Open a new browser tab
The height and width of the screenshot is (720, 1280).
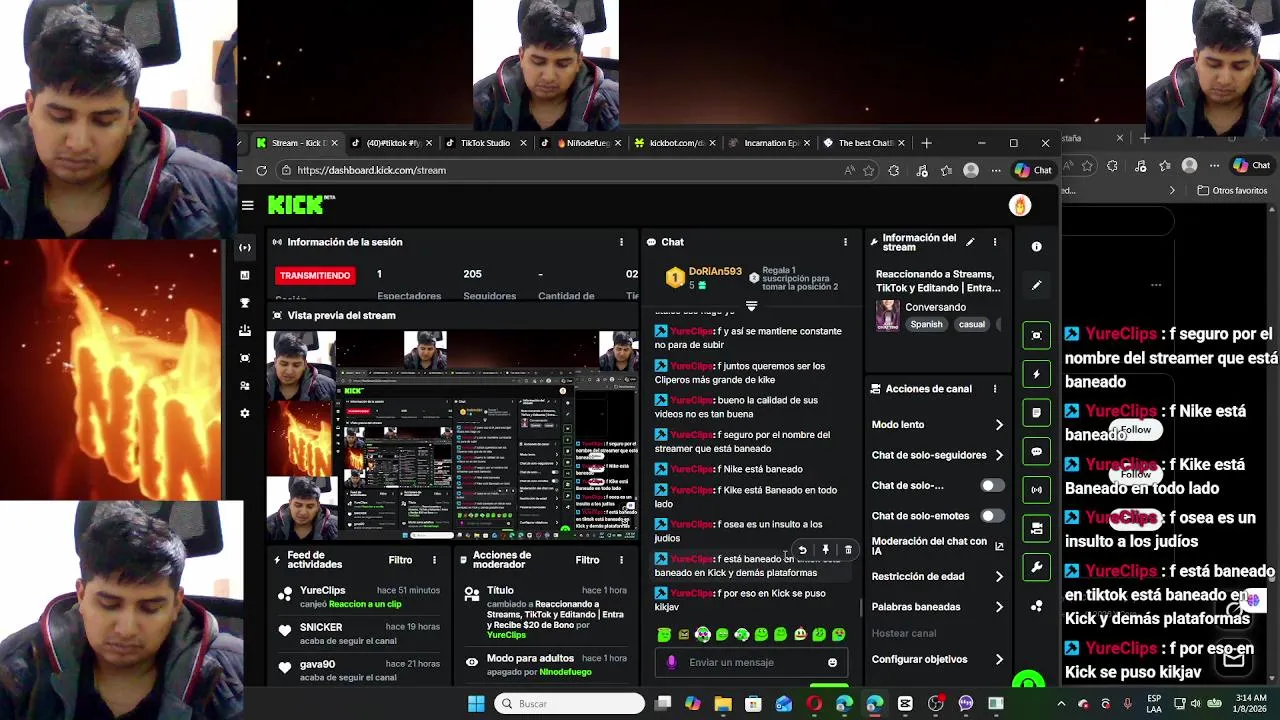pyautogui.click(x=926, y=143)
